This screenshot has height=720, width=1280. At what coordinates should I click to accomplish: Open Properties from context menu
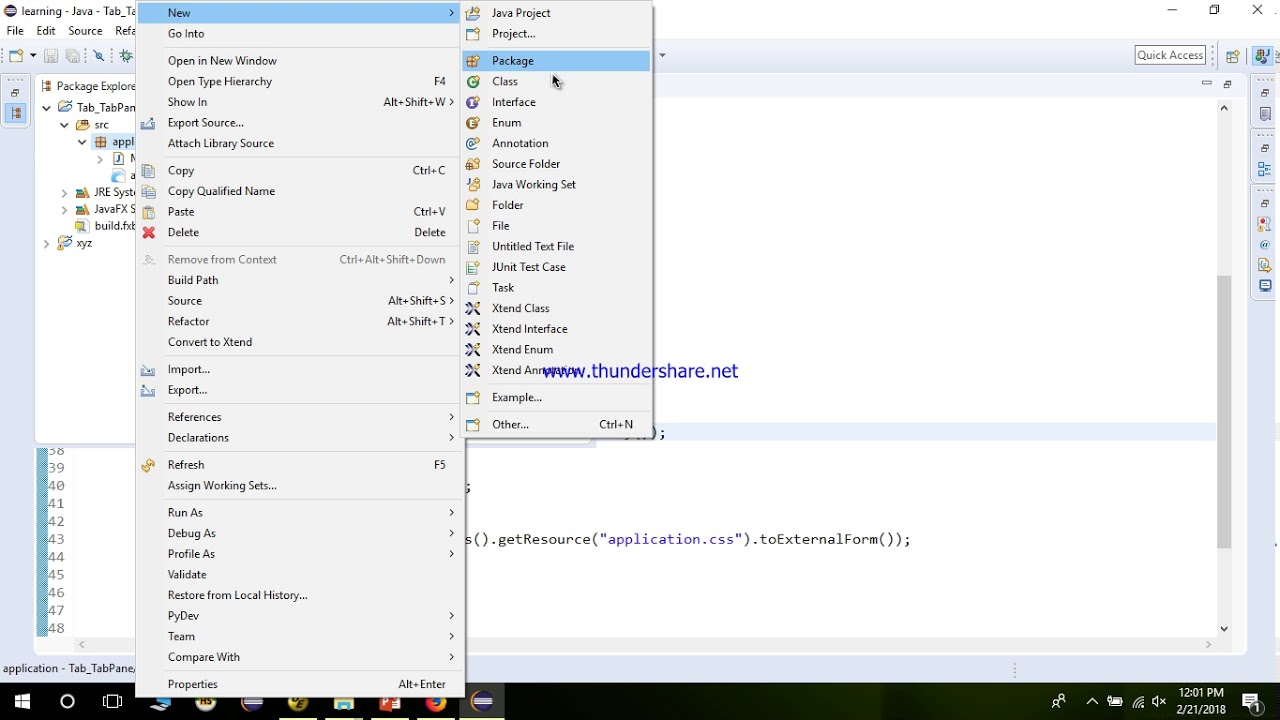click(x=299, y=685)
